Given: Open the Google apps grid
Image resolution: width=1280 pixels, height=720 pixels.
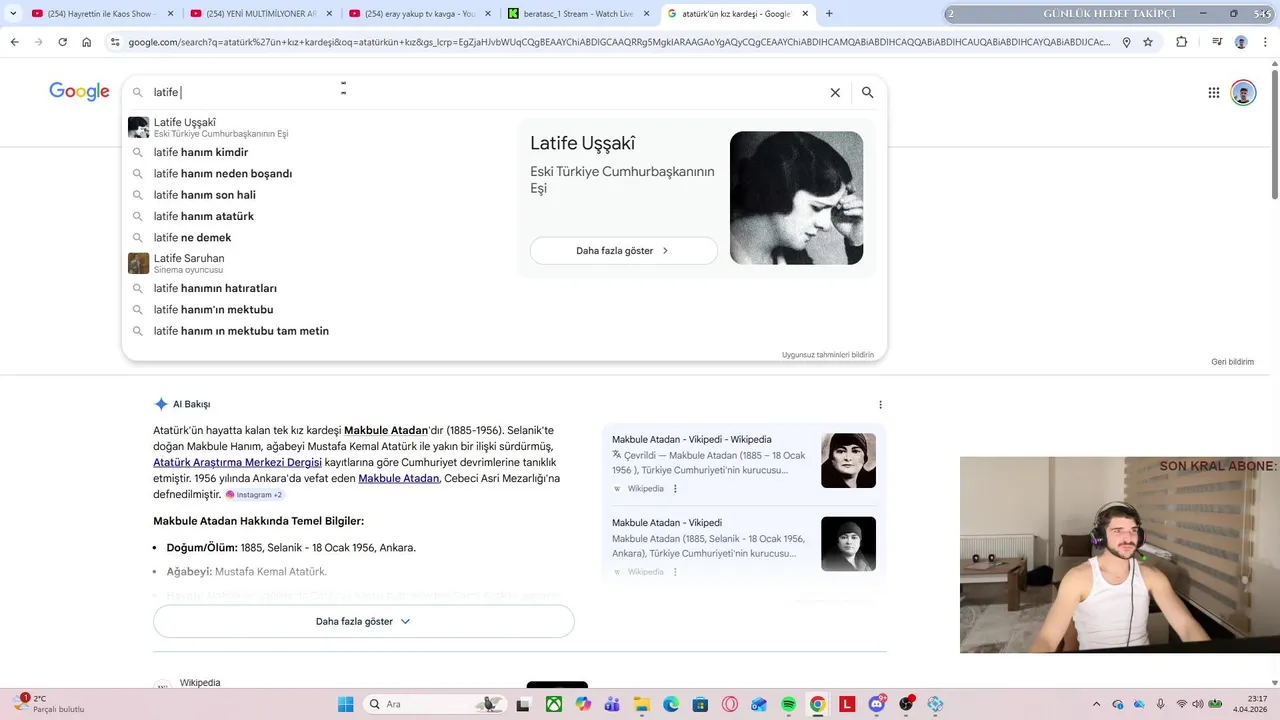Looking at the screenshot, I should click(x=1214, y=93).
